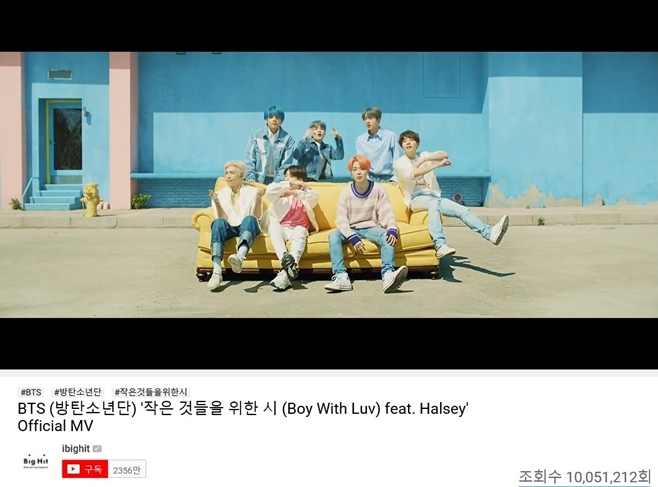The height and width of the screenshot is (487, 658).
Task: Click the 조회수 10,051,212회 view count
Action: pyautogui.click(x=585, y=477)
